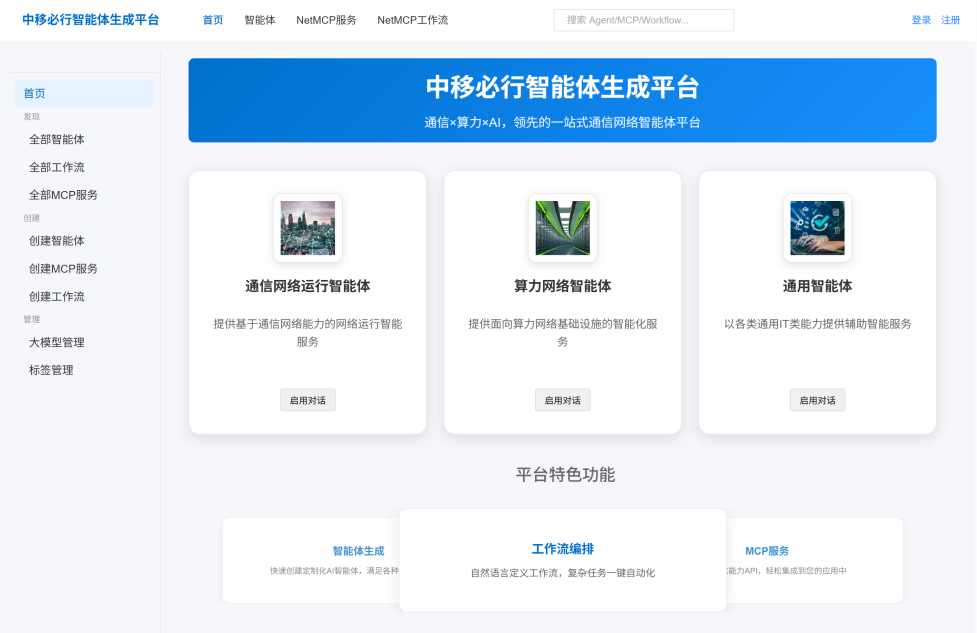Click description 自然语言定义工作流，复杂任务一键自动化
Image resolution: width=977 pixels, height=633 pixels.
(x=563, y=573)
